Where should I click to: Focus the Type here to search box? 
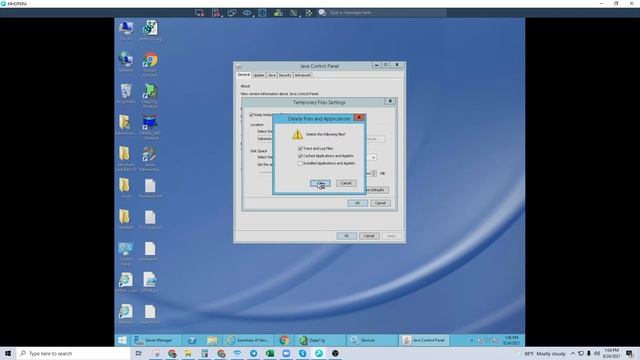[73, 353]
